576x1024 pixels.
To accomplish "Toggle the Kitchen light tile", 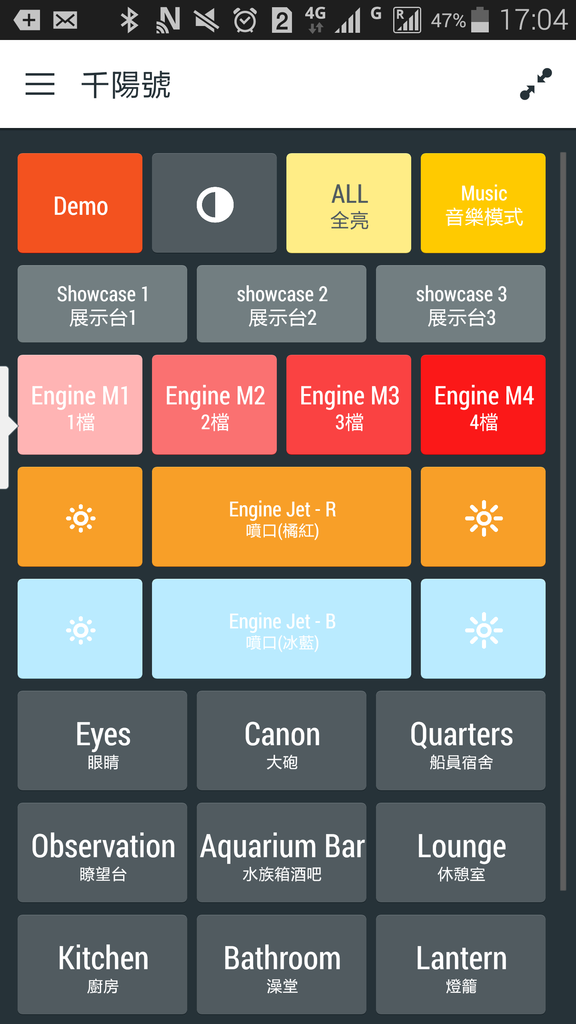I will [103, 965].
